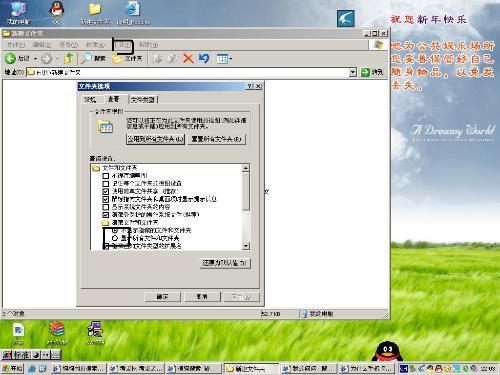This screenshot has width=500, height=375.
Task: Click advanced settings scrollbar down arrow
Action: pos(246,246)
